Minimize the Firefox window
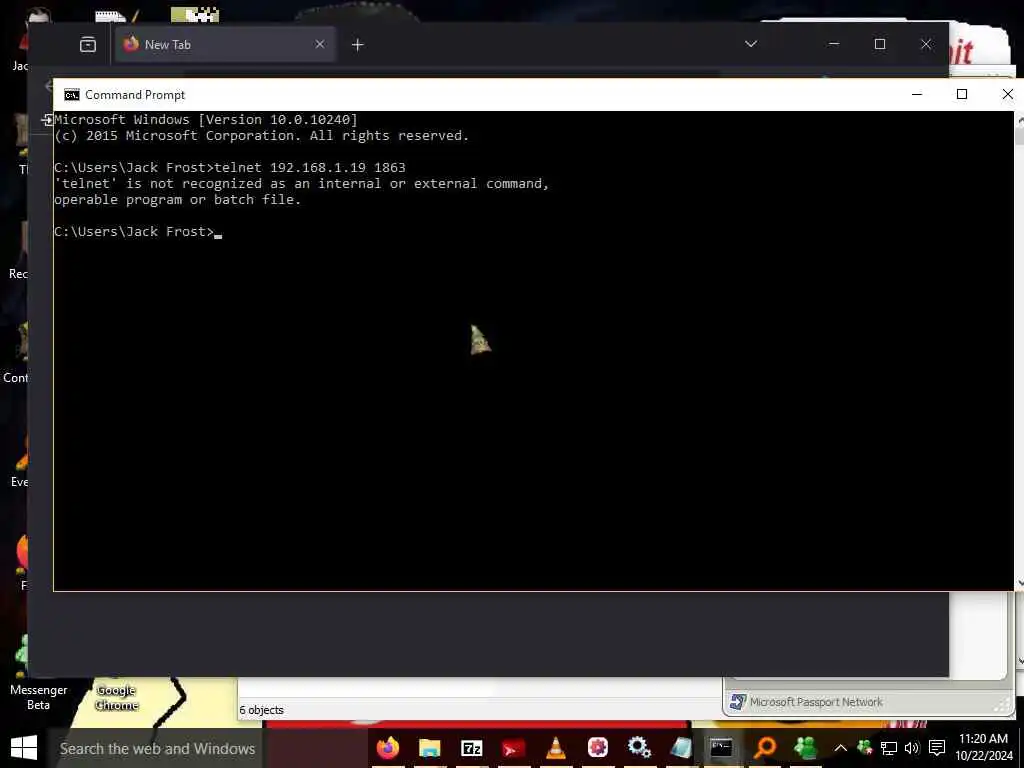The image size is (1024, 768). pyautogui.click(x=834, y=44)
